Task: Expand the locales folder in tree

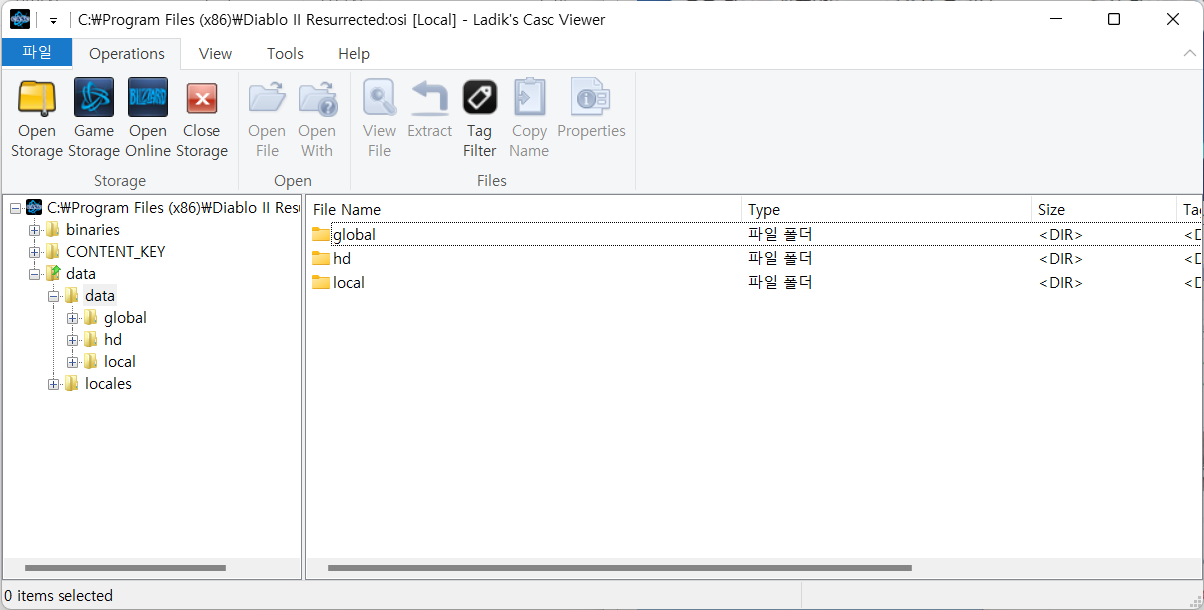Action: tap(53, 384)
